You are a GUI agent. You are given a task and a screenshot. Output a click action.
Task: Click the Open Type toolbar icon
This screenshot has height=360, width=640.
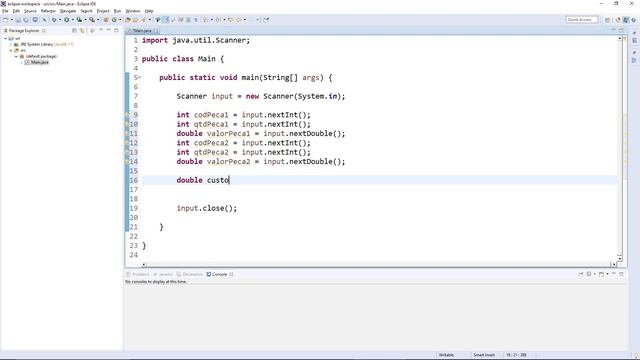tap(128, 20)
